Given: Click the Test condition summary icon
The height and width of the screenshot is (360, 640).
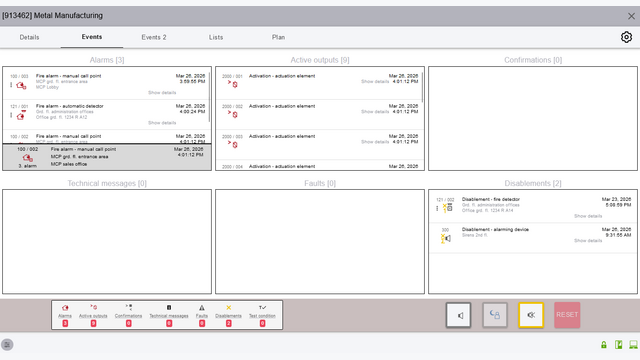Looking at the screenshot, I should pos(262,307).
